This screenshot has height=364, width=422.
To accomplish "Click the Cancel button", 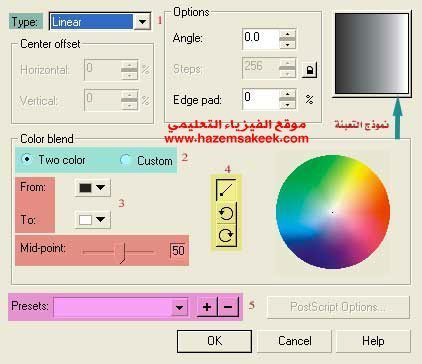I will (x=295, y=341).
